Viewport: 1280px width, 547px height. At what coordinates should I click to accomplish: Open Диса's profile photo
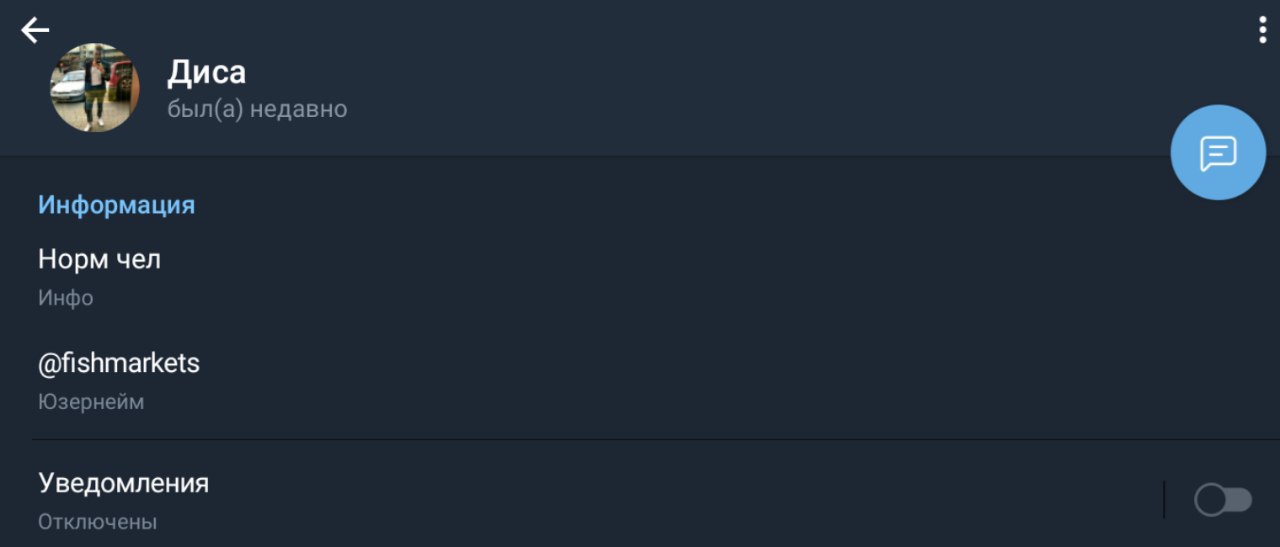tap(95, 88)
